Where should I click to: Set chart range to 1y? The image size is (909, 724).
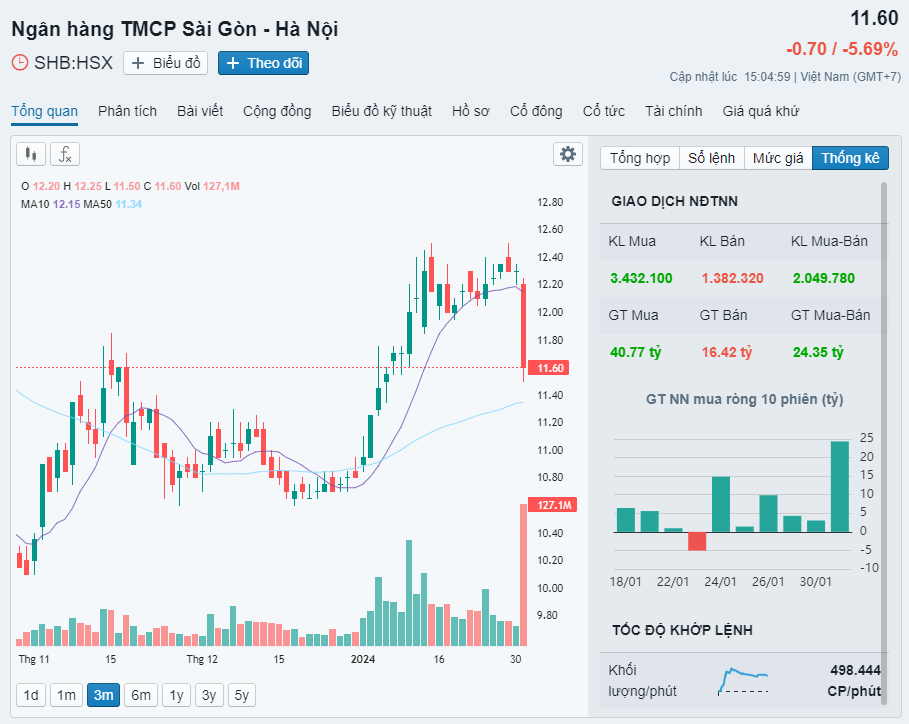tap(176, 695)
